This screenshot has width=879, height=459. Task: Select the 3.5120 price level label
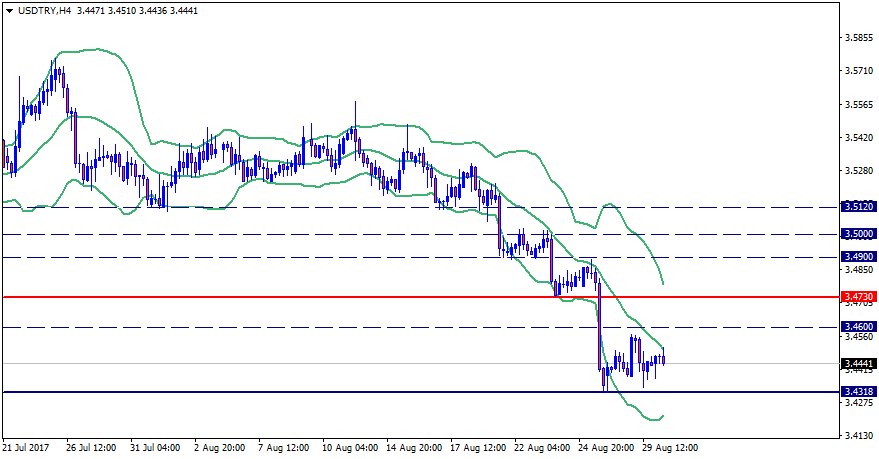(x=859, y=207)
